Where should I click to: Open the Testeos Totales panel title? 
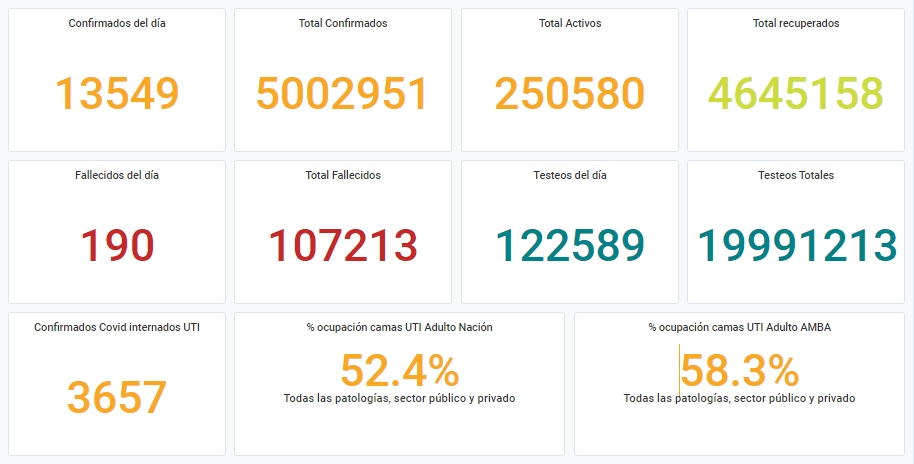pos(796,175)
